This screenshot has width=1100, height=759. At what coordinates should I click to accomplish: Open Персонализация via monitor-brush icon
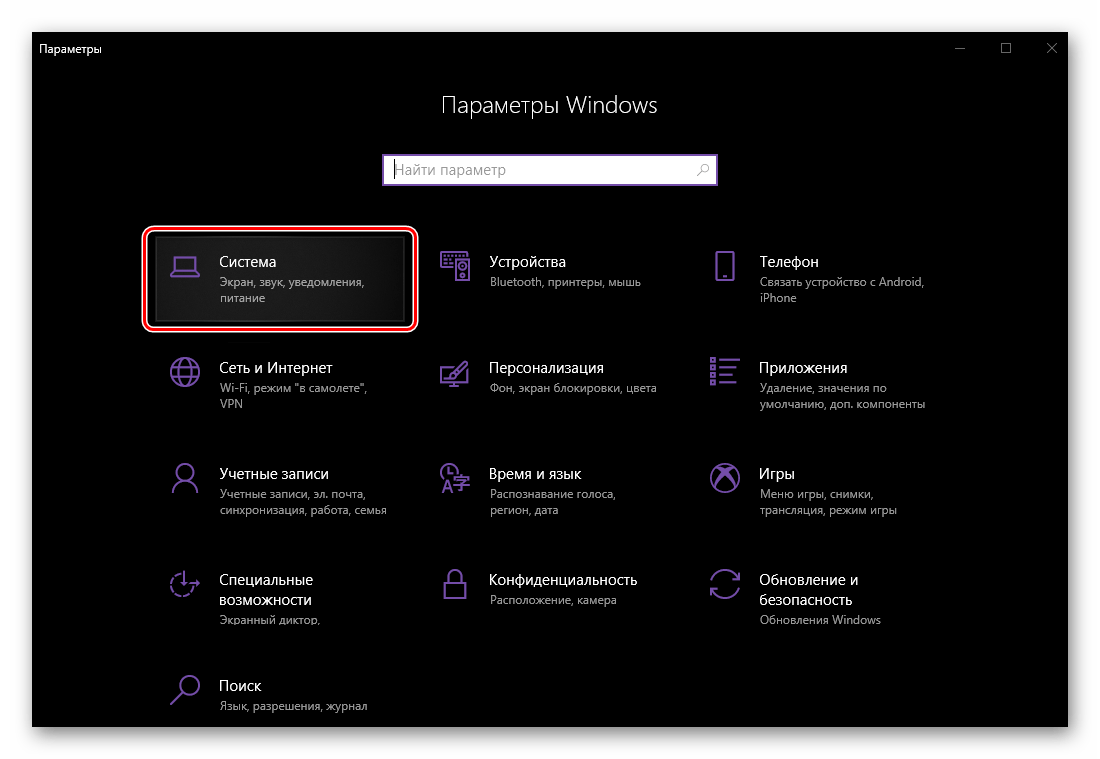455,372
